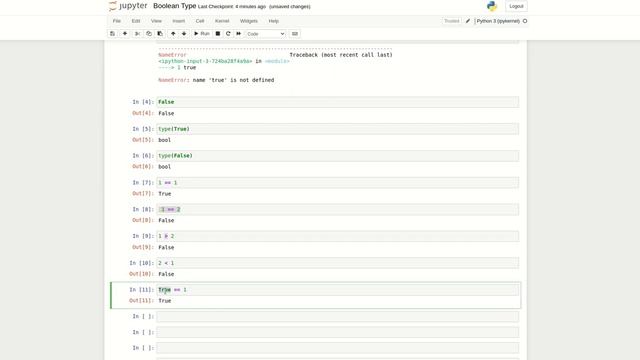Click the Out[6] result bool

tap(164, 167)
